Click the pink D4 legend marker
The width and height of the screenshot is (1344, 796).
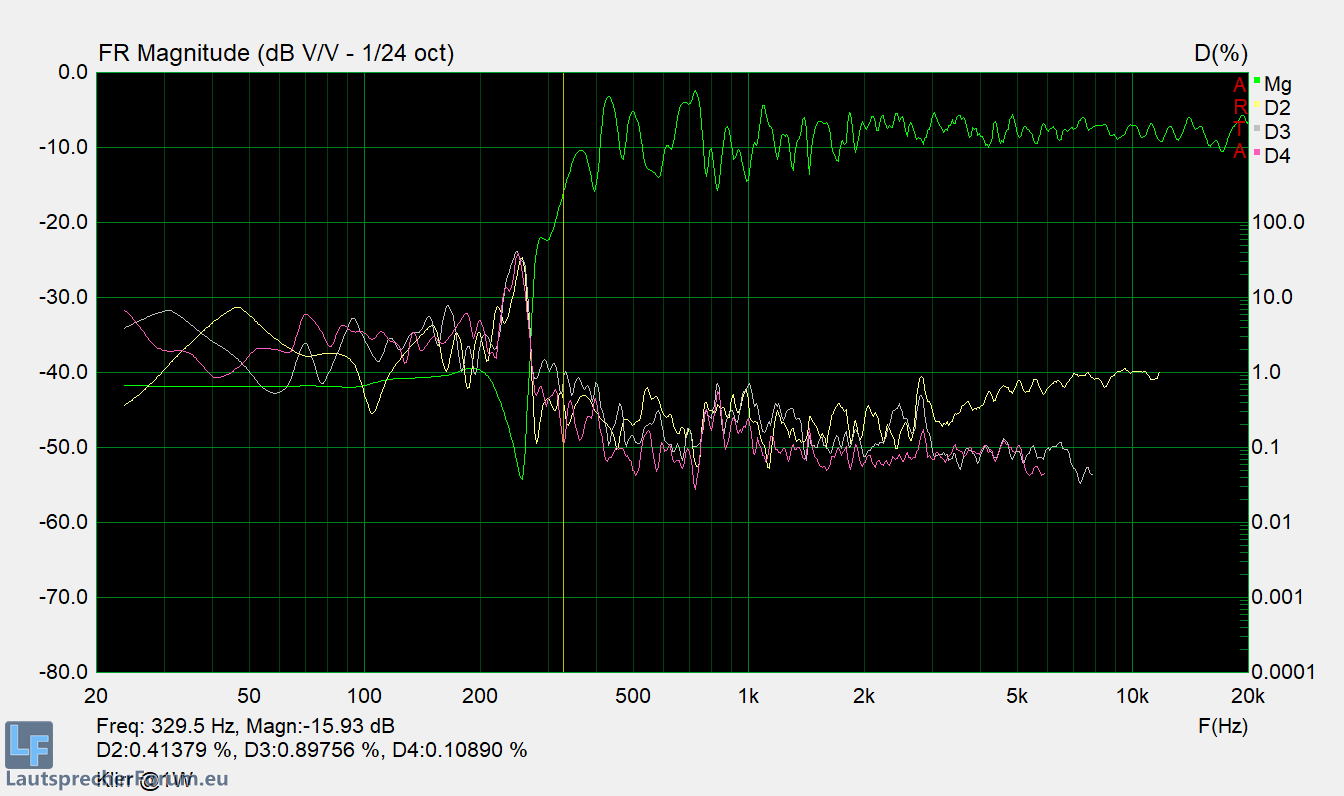[x=1256, y=152]
